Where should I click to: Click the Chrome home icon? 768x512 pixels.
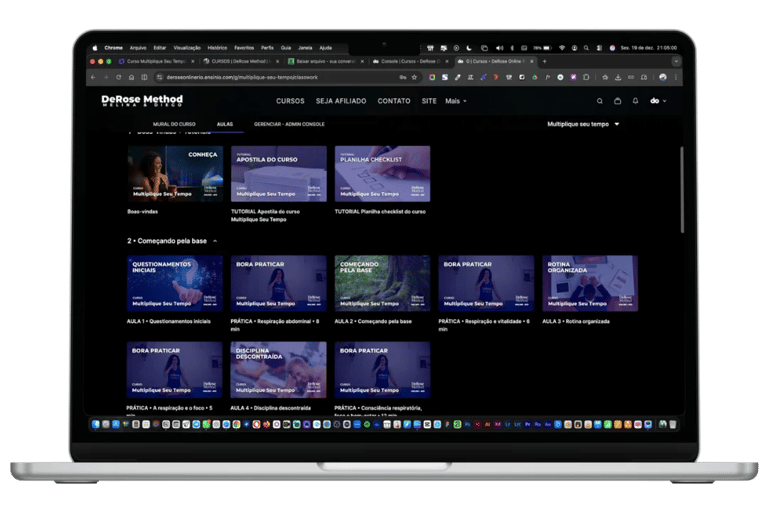click(x=131, y=77)
